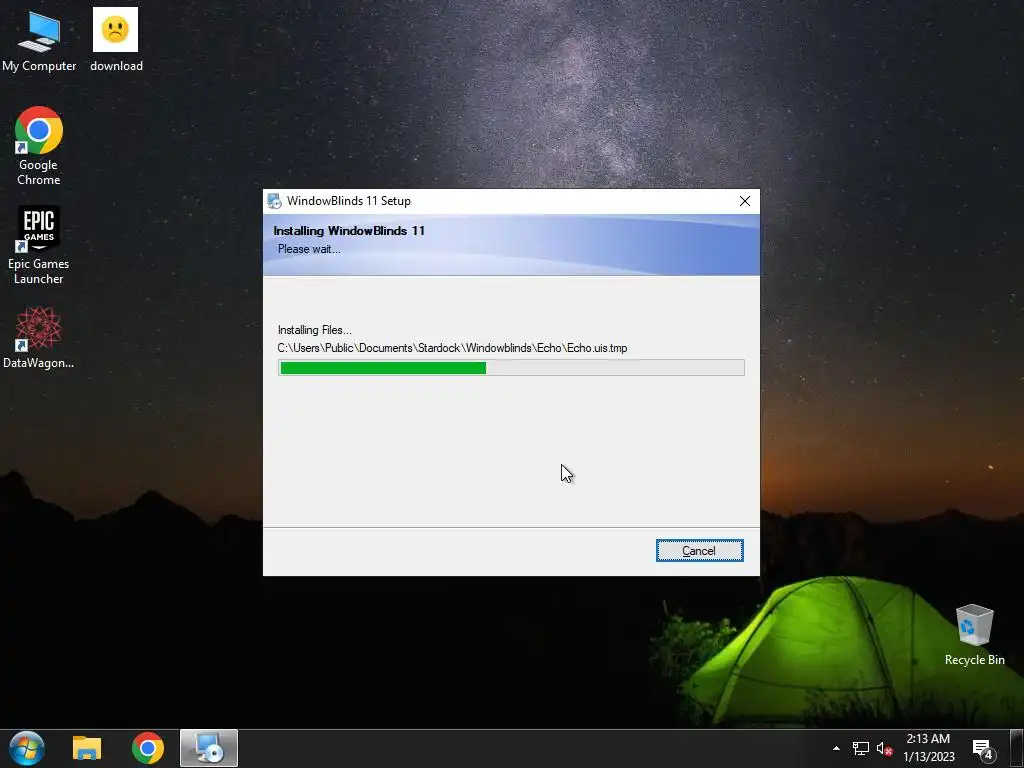Select the Google Chrome desktop shortcut
Image resolution: width=1024 pixels, height=768 pixels.
click(x=39, y=146)
